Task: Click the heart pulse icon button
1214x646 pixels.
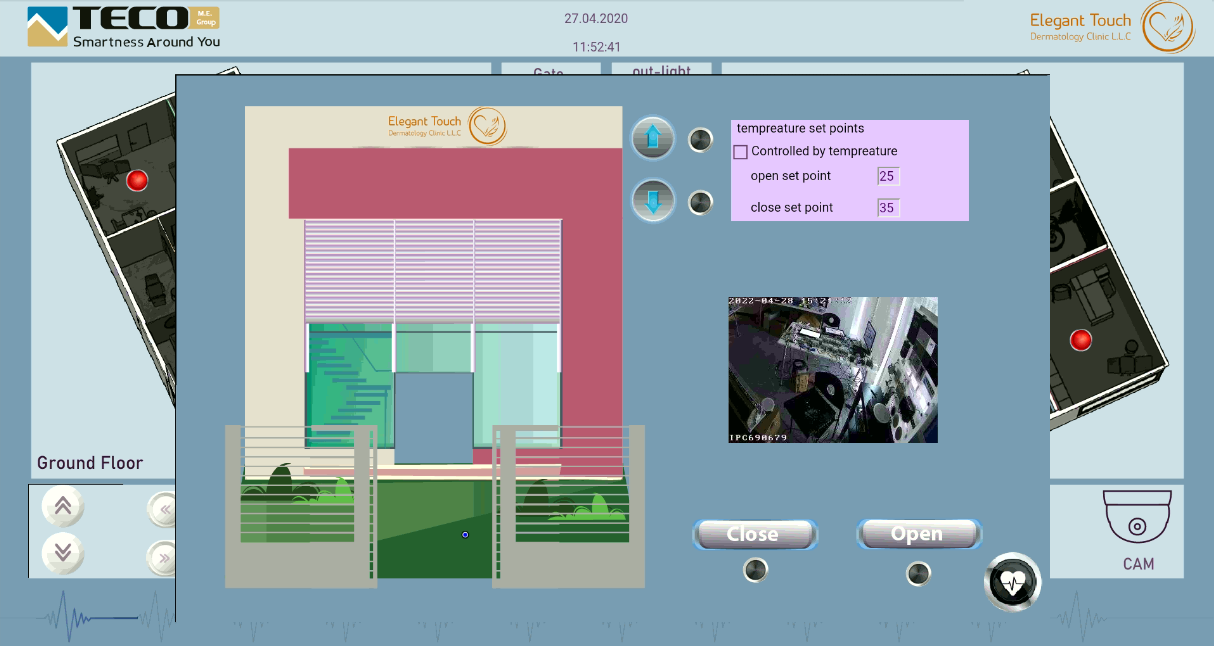Action: point(1012,582)
